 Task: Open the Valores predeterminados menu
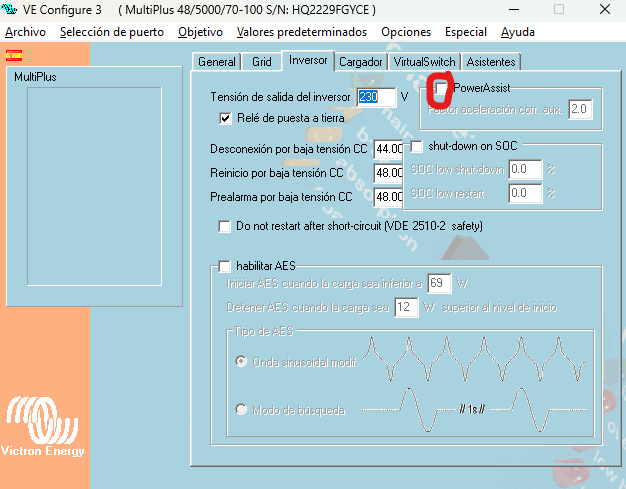pos(301,32)
